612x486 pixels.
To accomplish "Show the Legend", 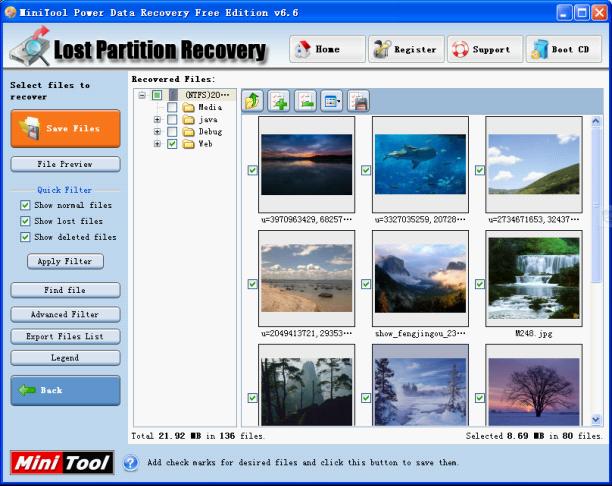I will coord(65,358).
